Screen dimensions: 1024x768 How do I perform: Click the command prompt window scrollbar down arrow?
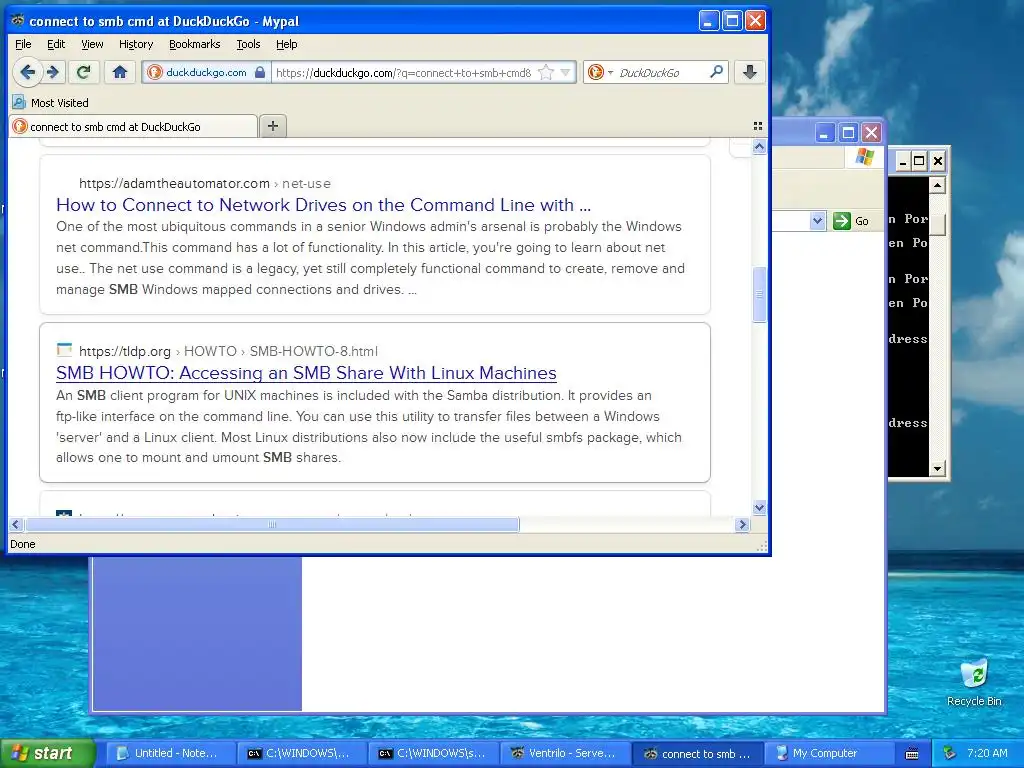tap(937, 468)
